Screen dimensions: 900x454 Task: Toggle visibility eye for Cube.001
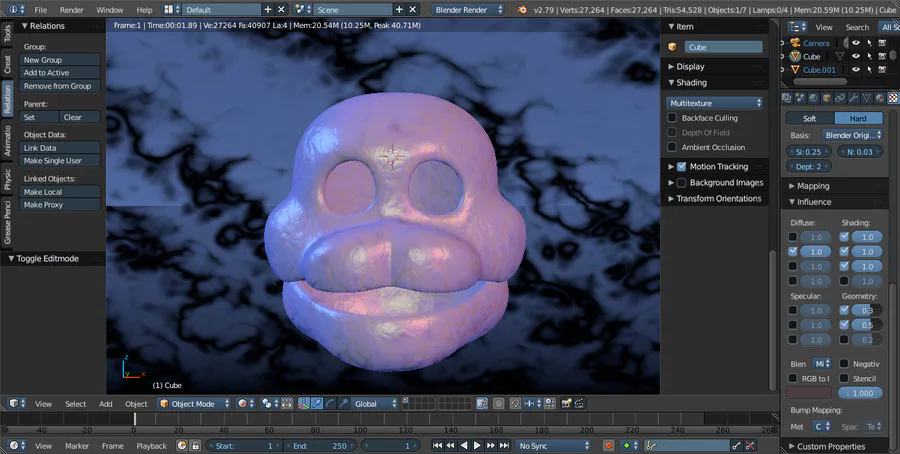coord(855,69)
